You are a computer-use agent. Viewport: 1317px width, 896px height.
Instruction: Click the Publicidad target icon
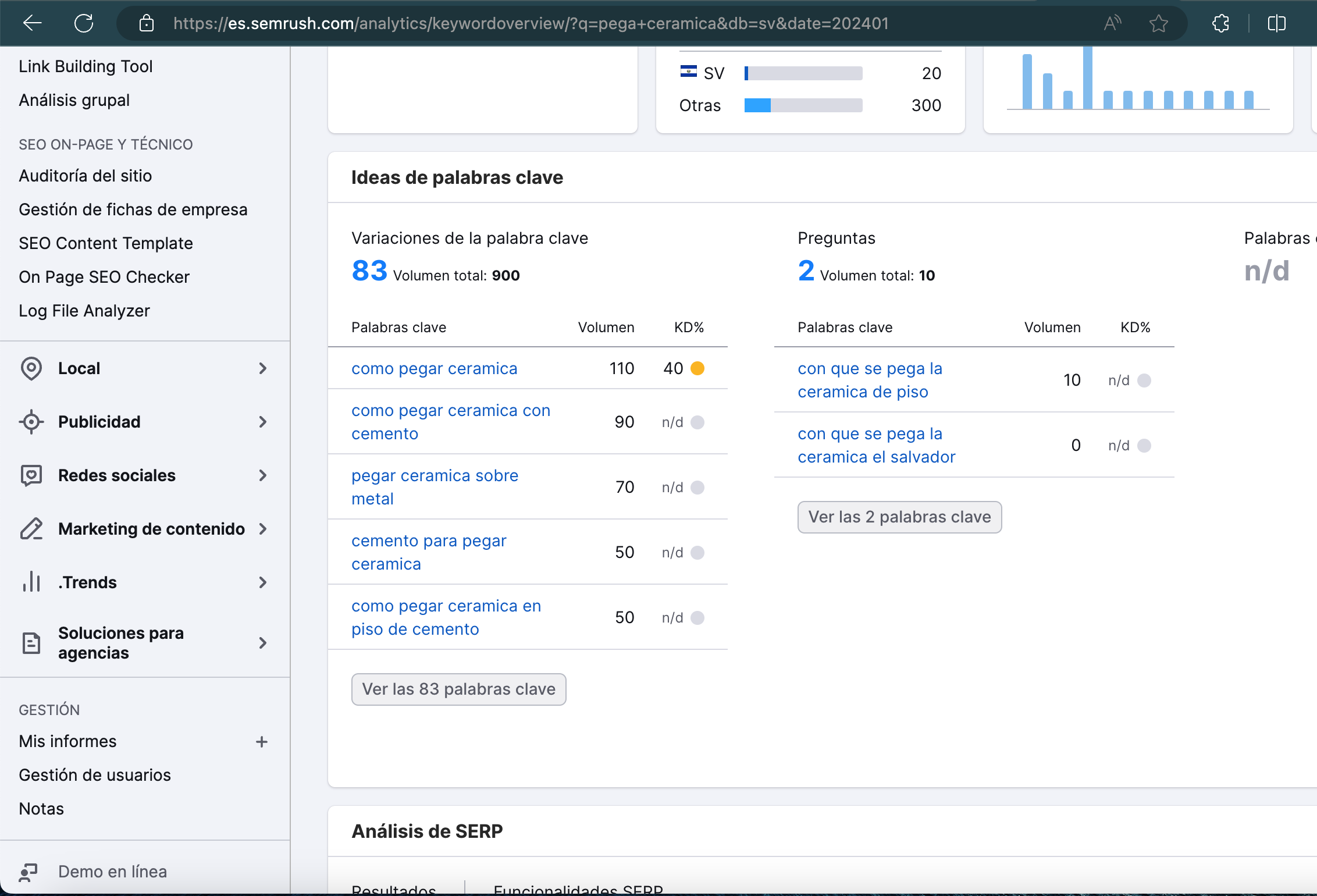coord(31,422)
